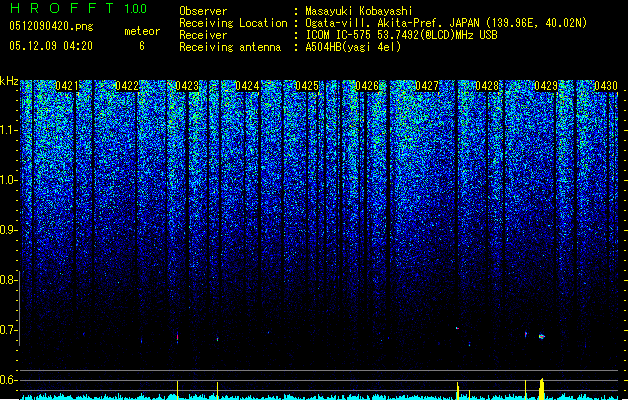
Task: Click the 1.0 frequency axis label
Action: (x=8, y=180)
